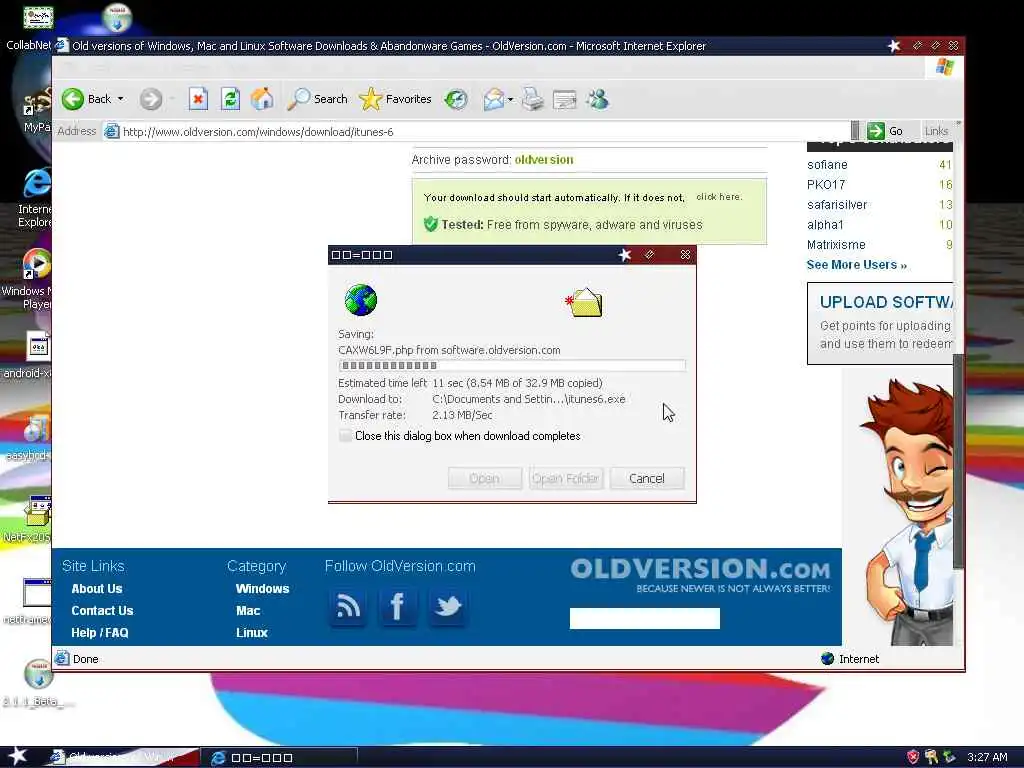This screenshot has height=768, width=1024.
Task: Expand the Mail icon dropdown arrow
Action: click(511, 100)
